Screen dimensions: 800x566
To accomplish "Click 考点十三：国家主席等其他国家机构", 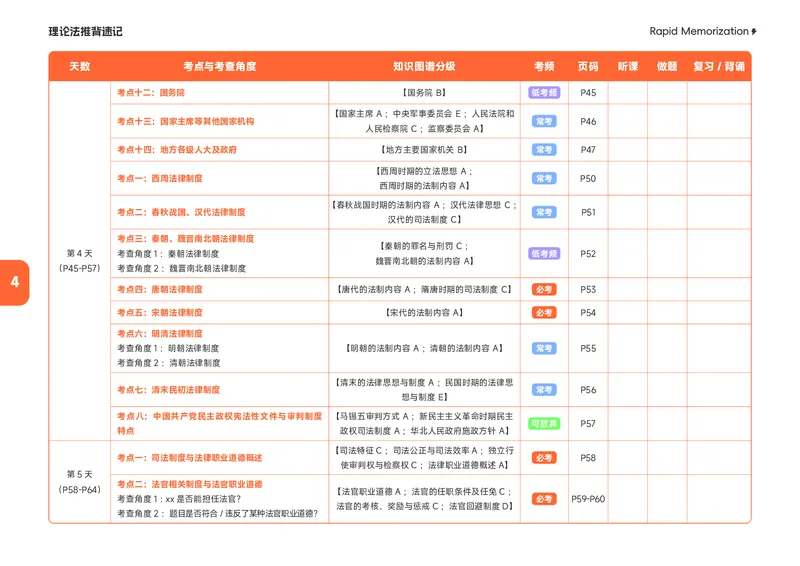I will (x=186, y=121).
